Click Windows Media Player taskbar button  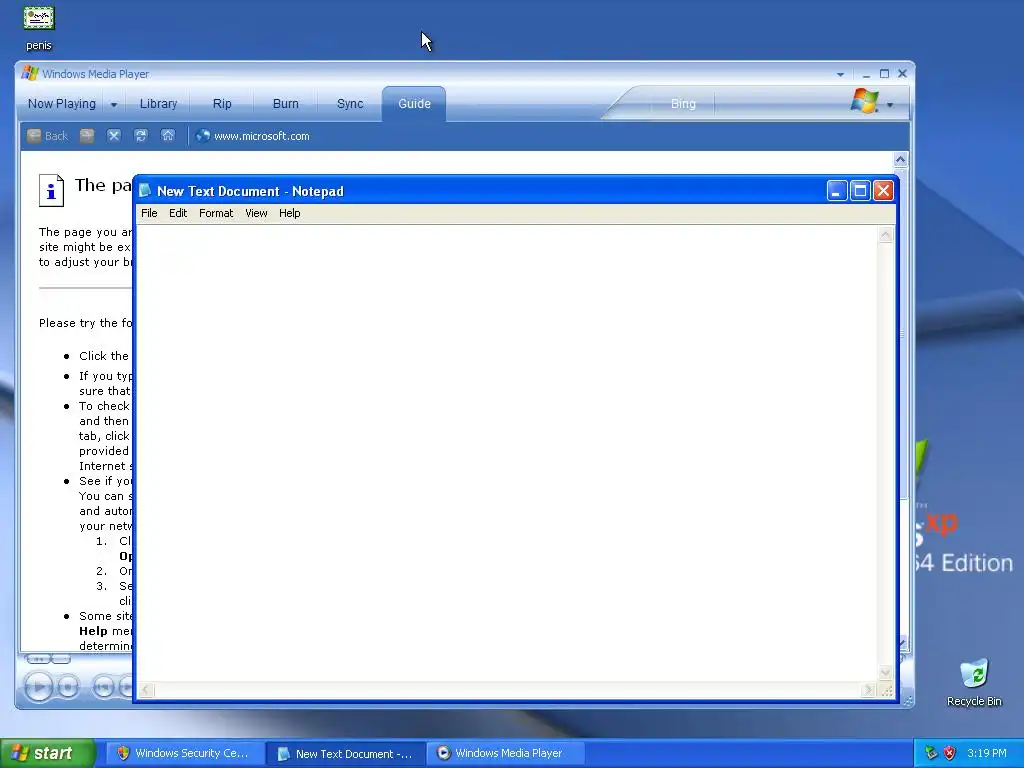(506, 753)
